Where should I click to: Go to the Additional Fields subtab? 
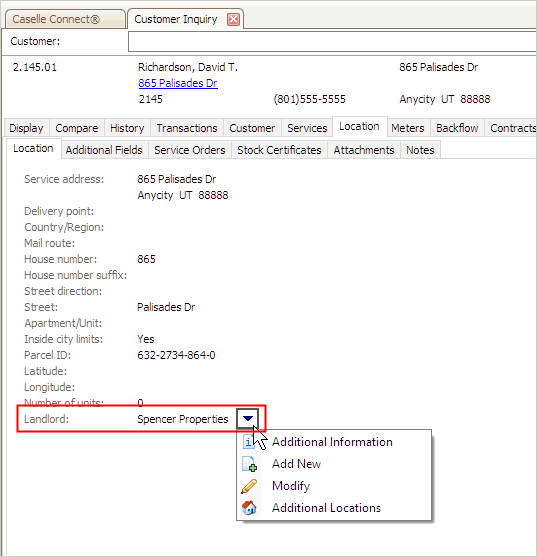(104, 150)
